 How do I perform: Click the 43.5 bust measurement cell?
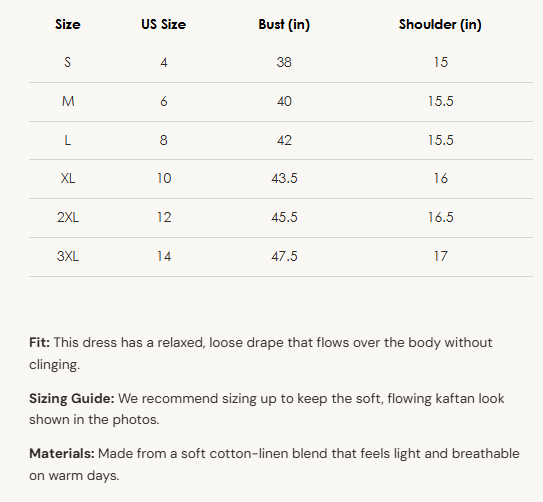point(284,178)
